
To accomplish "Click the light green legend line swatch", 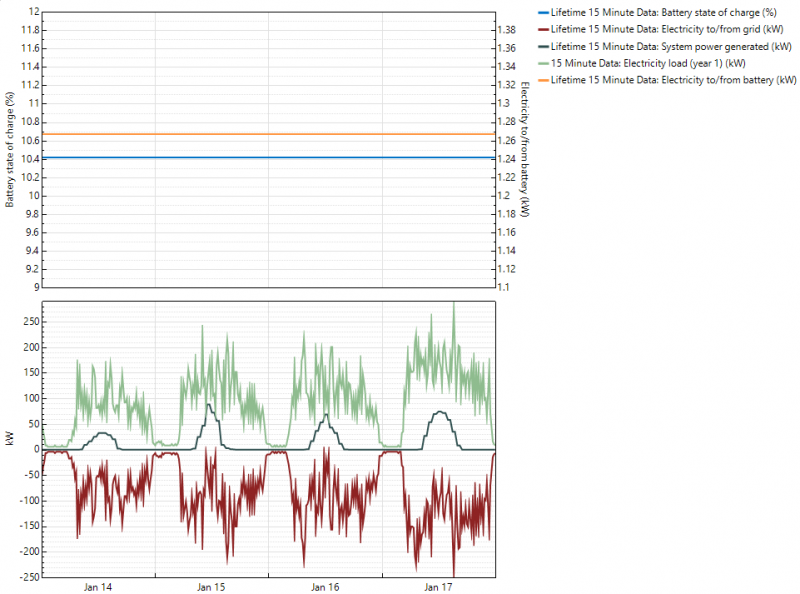I will coord(537,62).
